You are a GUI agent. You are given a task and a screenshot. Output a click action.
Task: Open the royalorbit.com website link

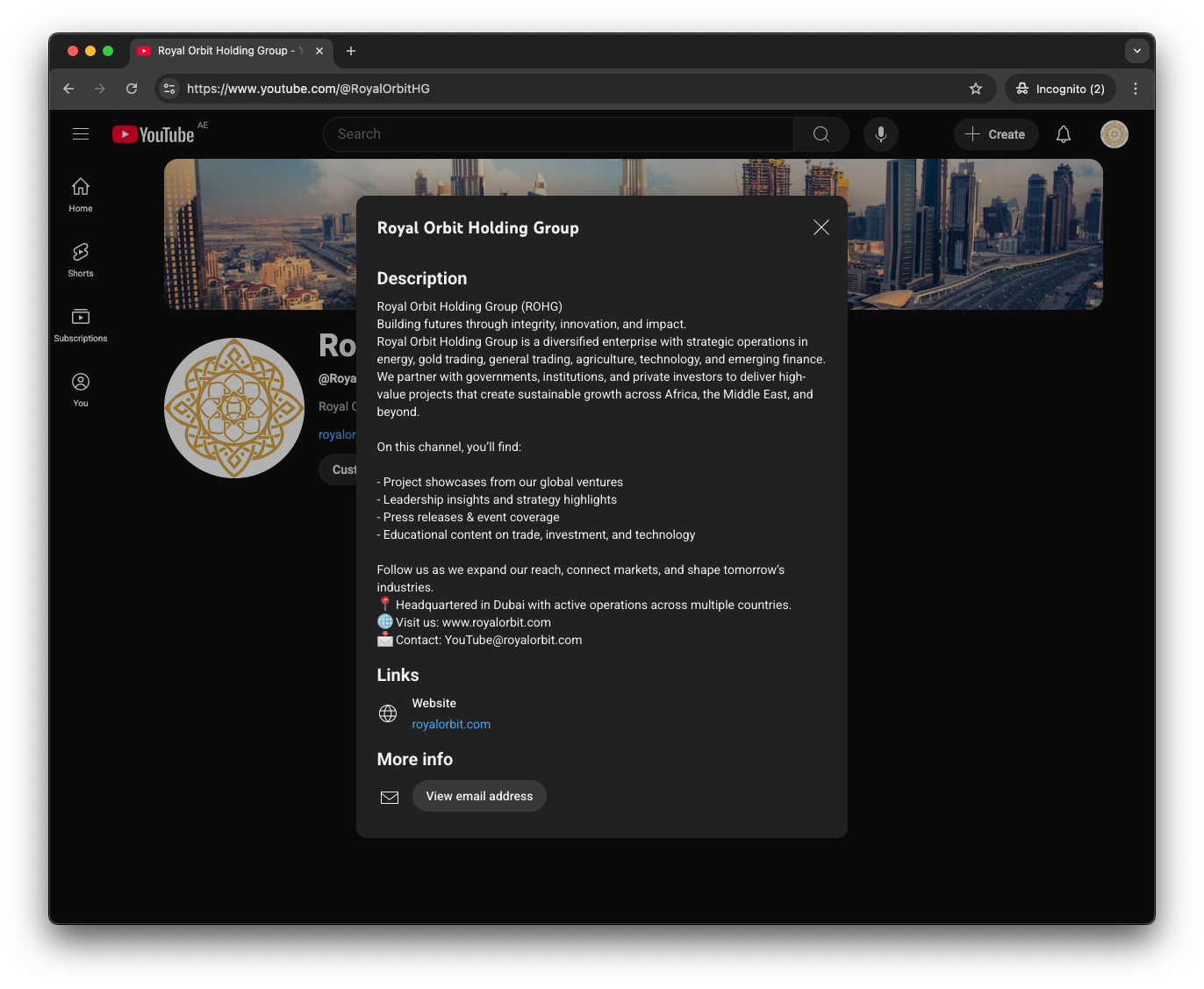[x=451, y=724]
